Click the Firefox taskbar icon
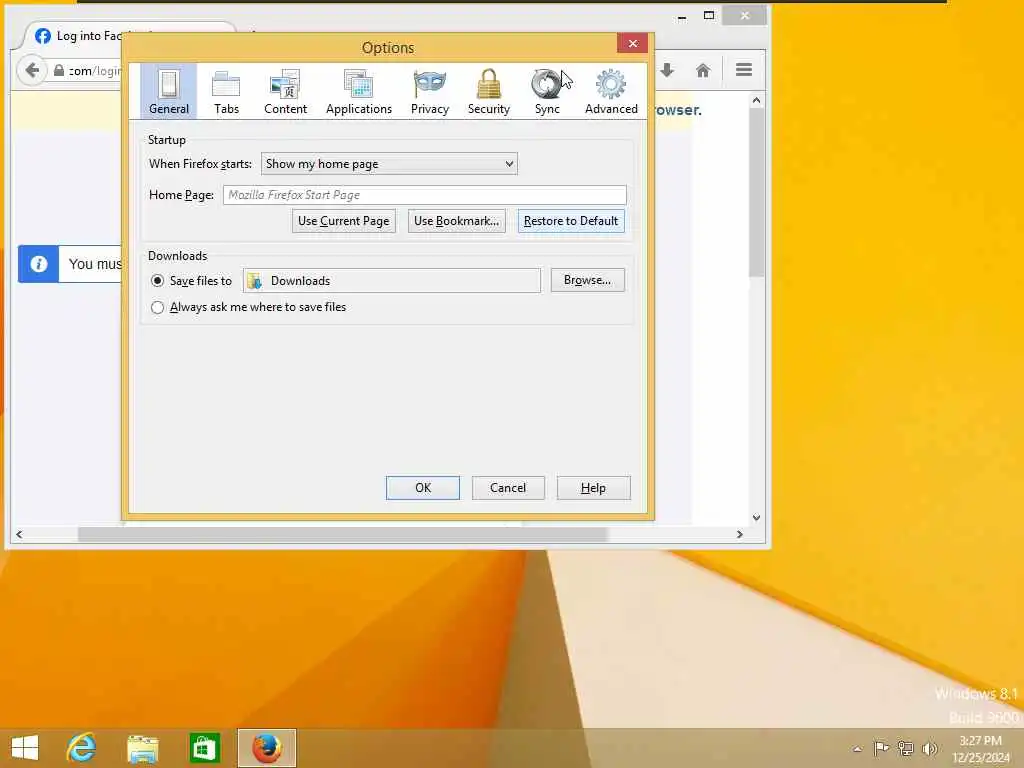The height and width of the screenshot is (768, 1024). click(266, 748)
